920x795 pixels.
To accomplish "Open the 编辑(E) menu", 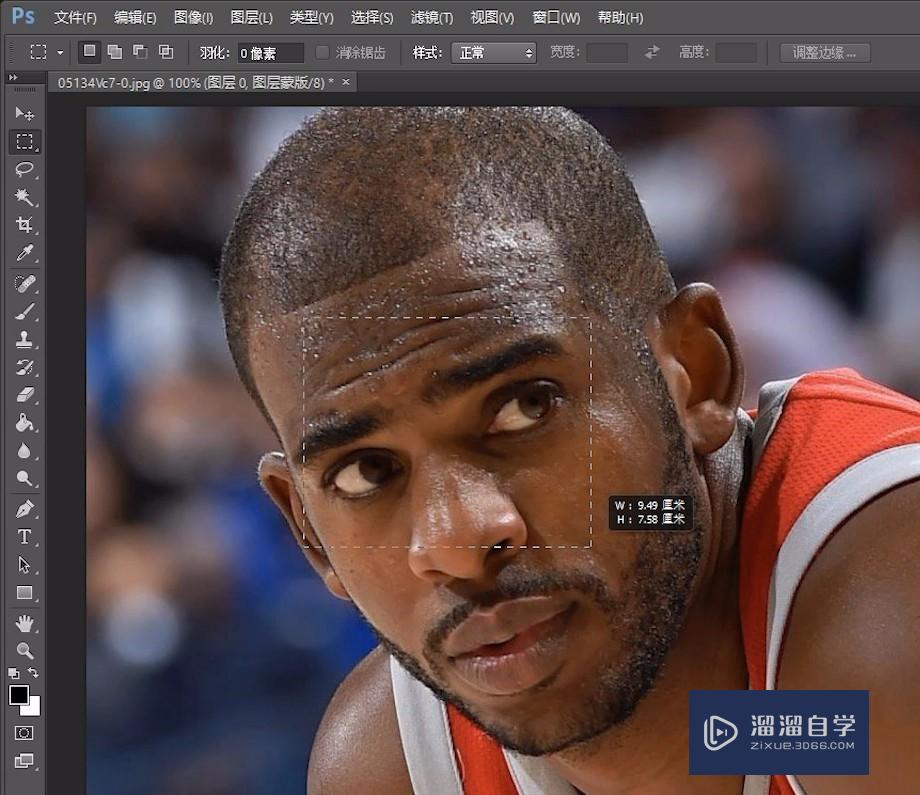I will (x=135, y=18).
